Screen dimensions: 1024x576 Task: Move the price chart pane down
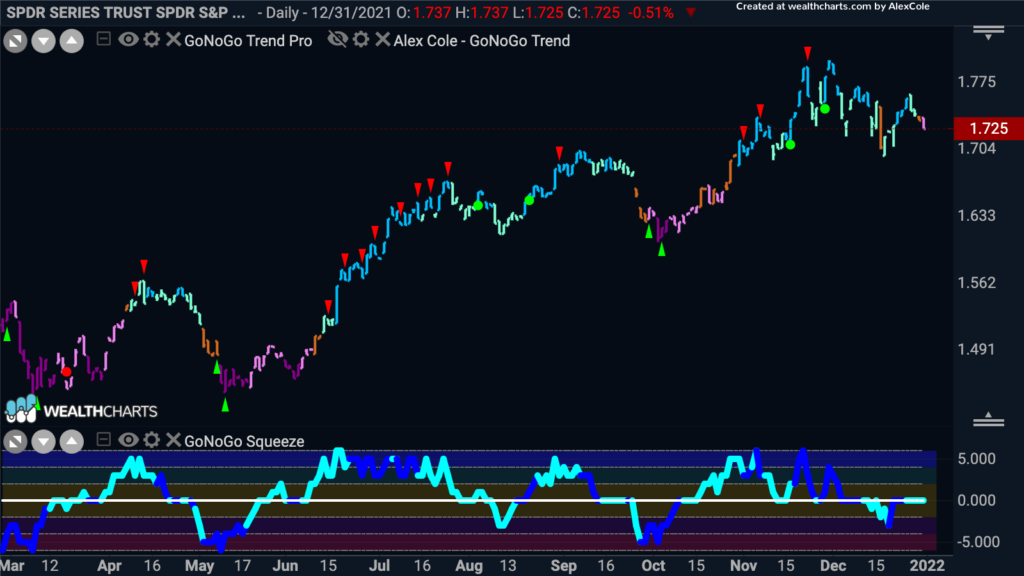click(x=43, y=41)
